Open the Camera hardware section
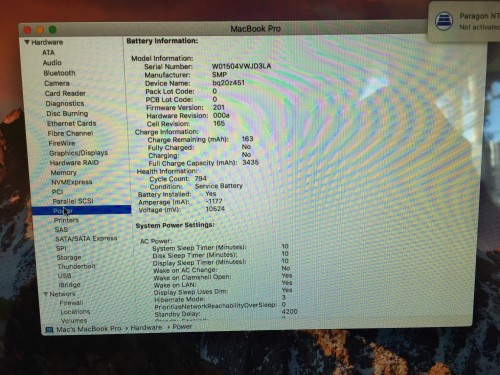This screenshot has height=375, width=500. click(57, 83)
